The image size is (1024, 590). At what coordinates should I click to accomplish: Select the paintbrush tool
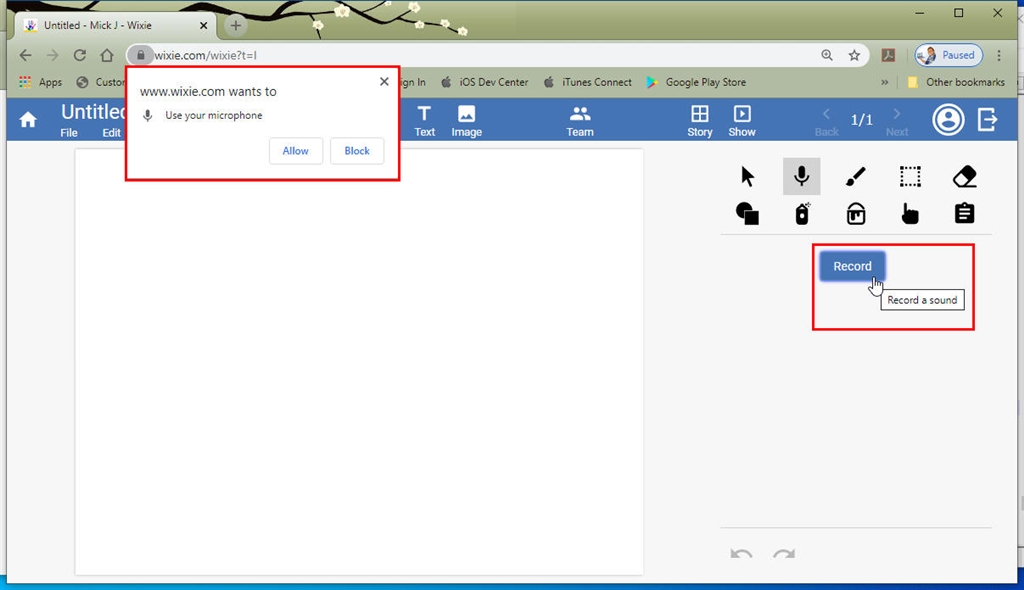click(x=856, y=176)
